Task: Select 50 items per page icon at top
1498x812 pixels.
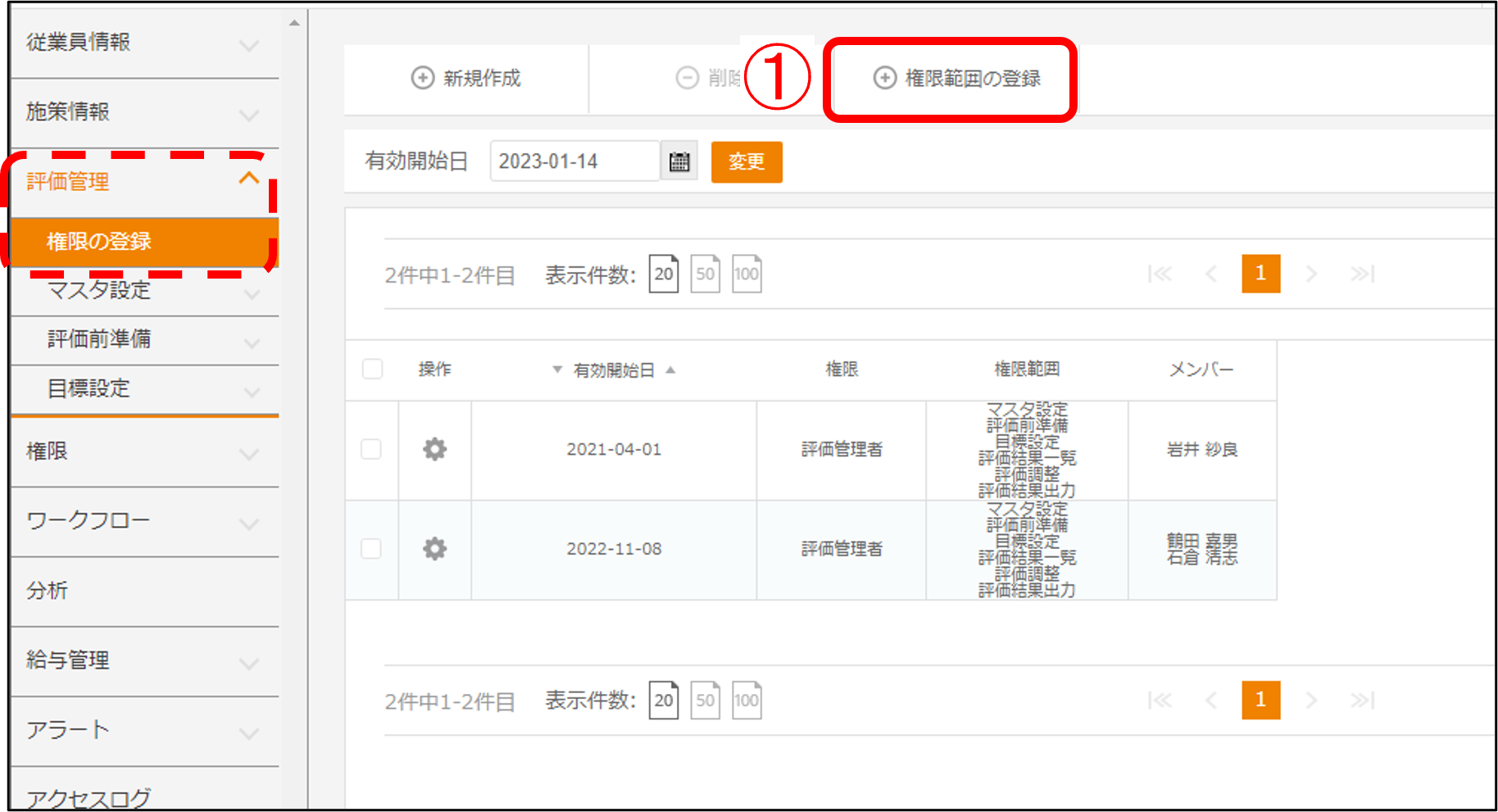Action: [705, 274]
